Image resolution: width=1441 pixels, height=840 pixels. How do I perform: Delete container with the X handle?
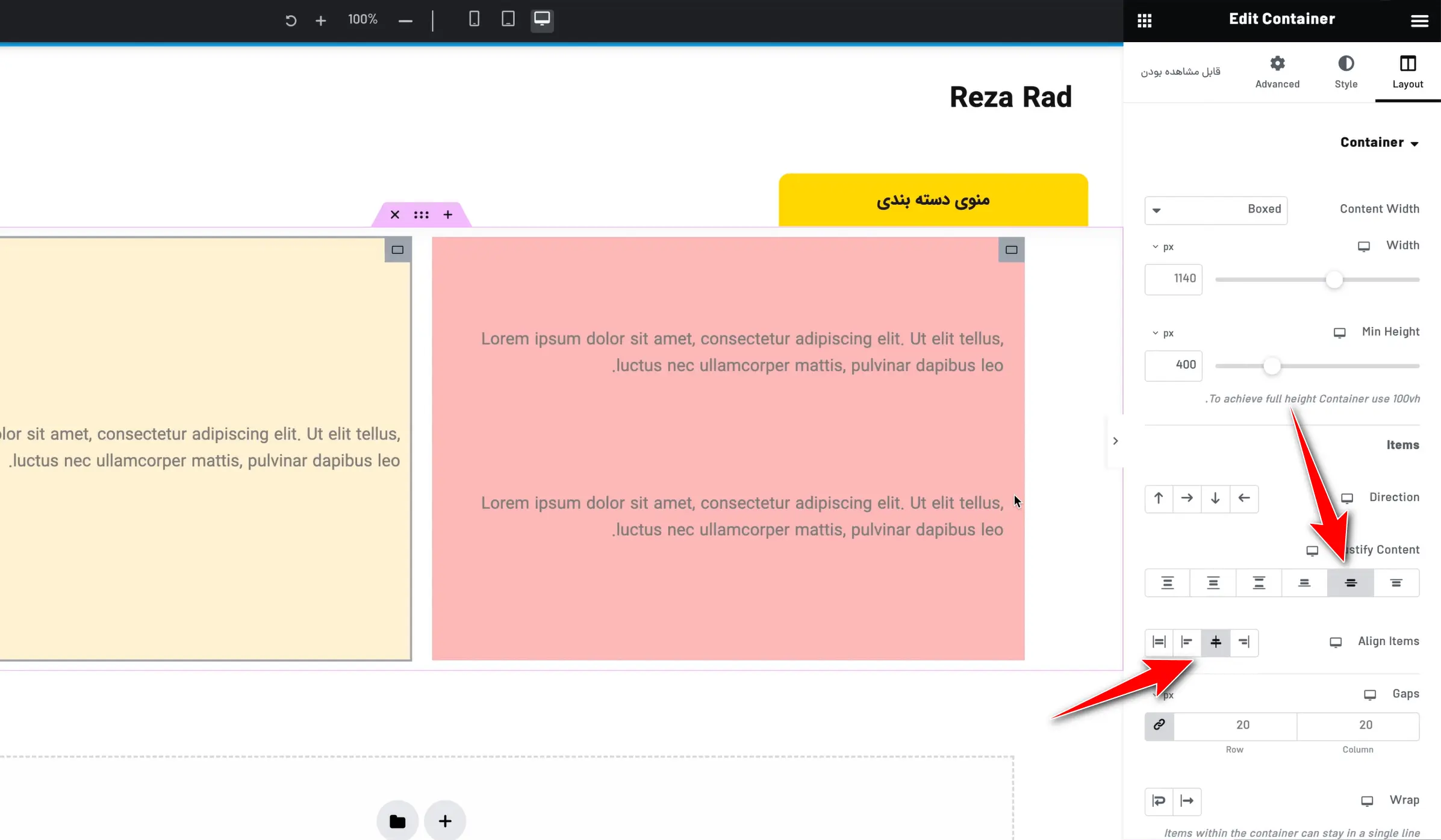[394, 215]
